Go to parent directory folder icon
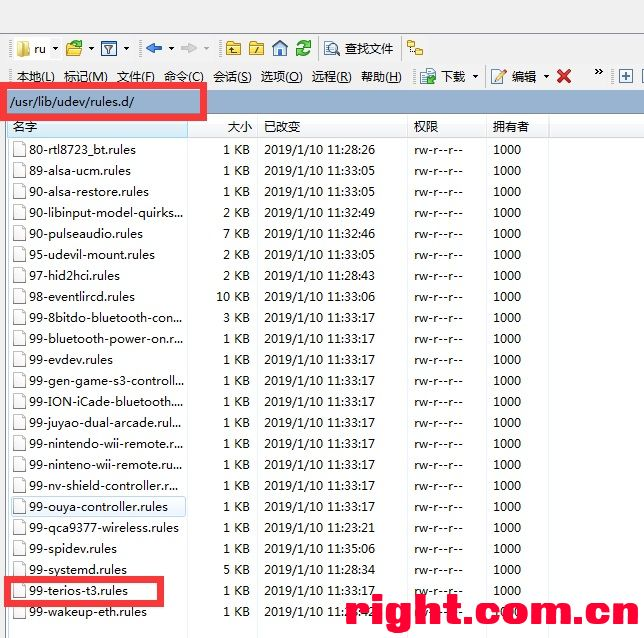 [x=233, y=48]
